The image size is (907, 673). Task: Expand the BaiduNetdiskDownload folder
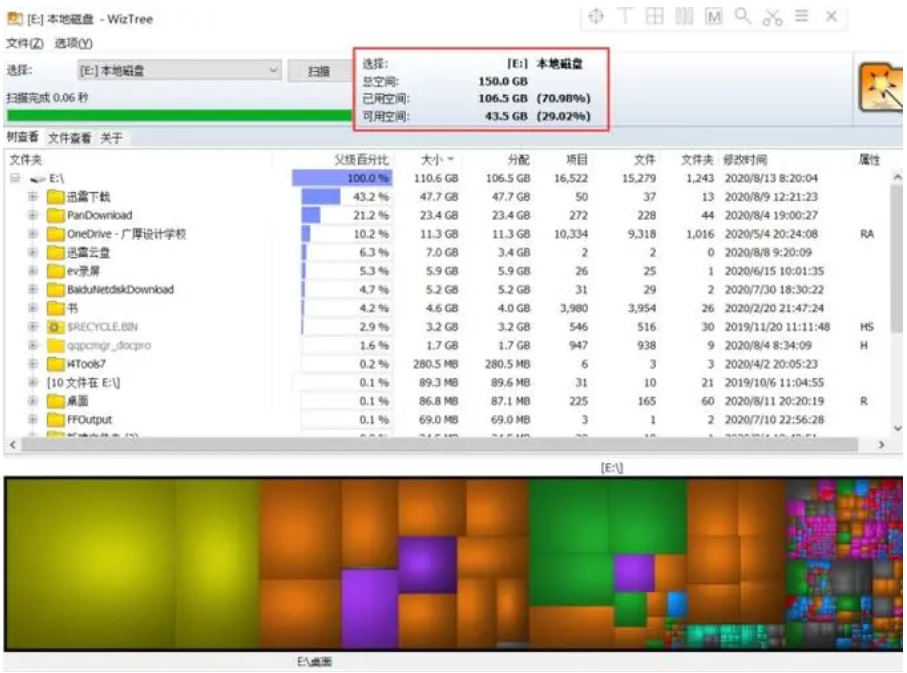coord(33,289)
